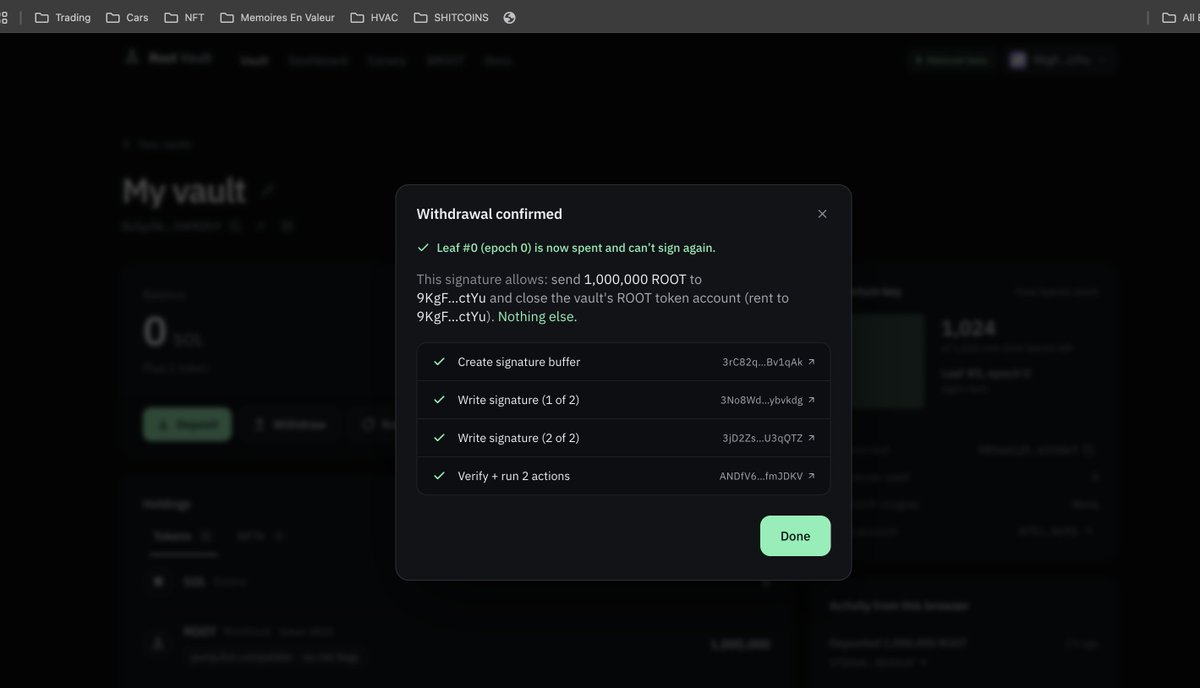Expand the NFT bookmarks folder
The width and height of the screenshot is (1200, 688).
pyautogui.click(x=184, y=17)
